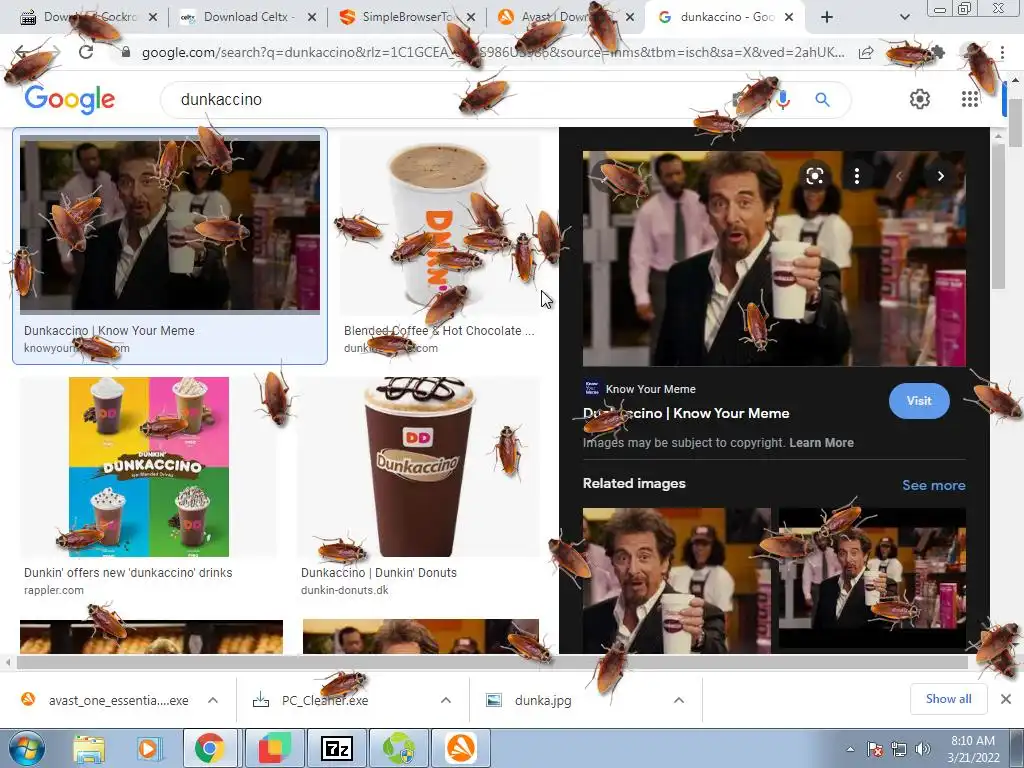Open the Learn More copyright link
The height and width of the screenshot is (768, 1024).
(821, 443)
